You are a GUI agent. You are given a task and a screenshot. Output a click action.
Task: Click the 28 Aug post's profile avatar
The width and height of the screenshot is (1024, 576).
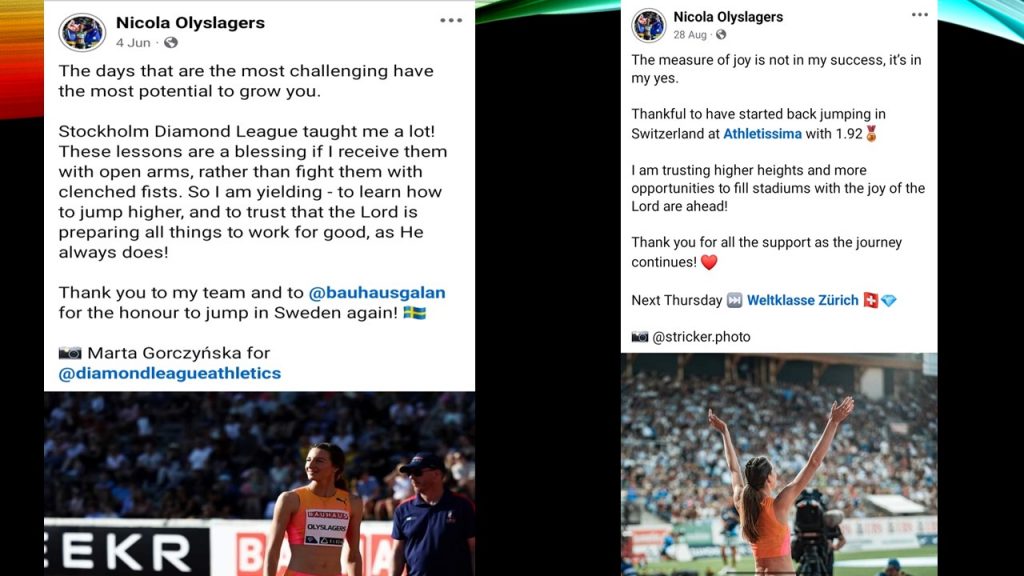click(x=648, y=25)
